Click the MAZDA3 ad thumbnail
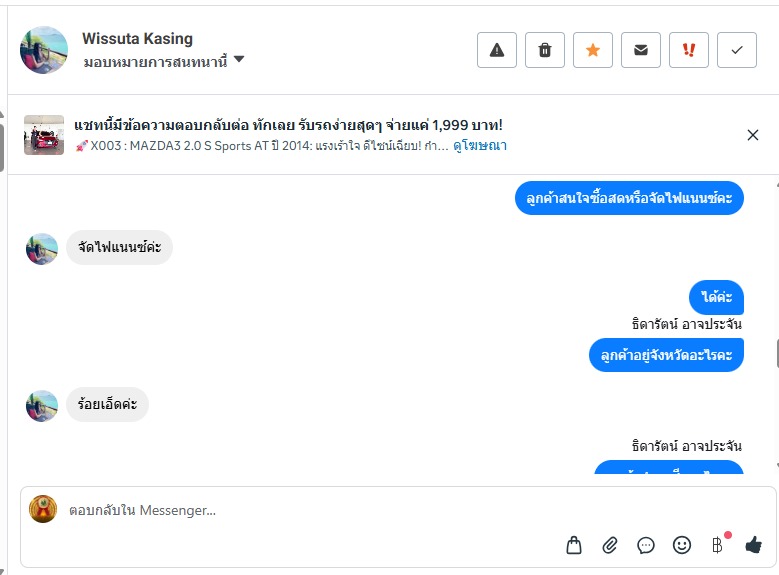Image resolution: width=779 pixels, height=575 pixels. [44, 134]
